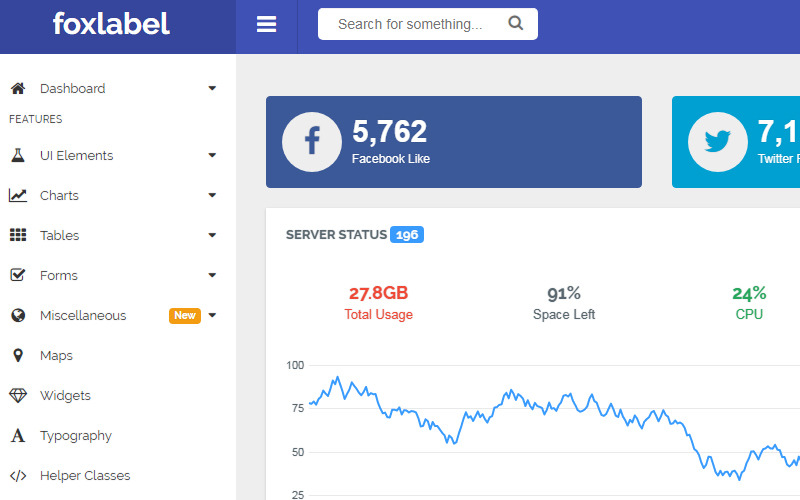The image size is (800, 500).
Task: Expand the Miscellaneous dropdown arrow
Action: point(212,315)
